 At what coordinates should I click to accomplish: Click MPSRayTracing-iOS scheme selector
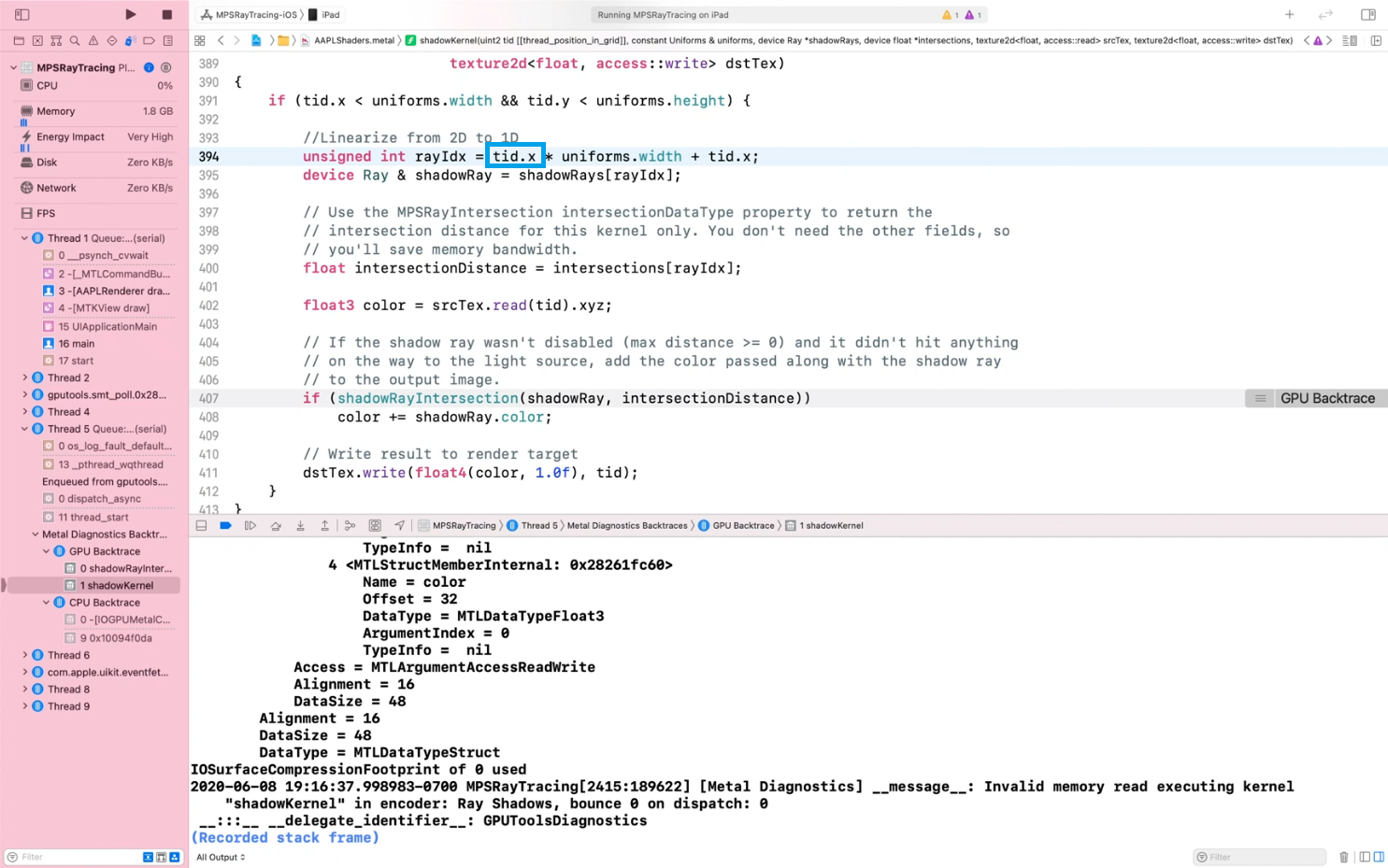(249, 15)
